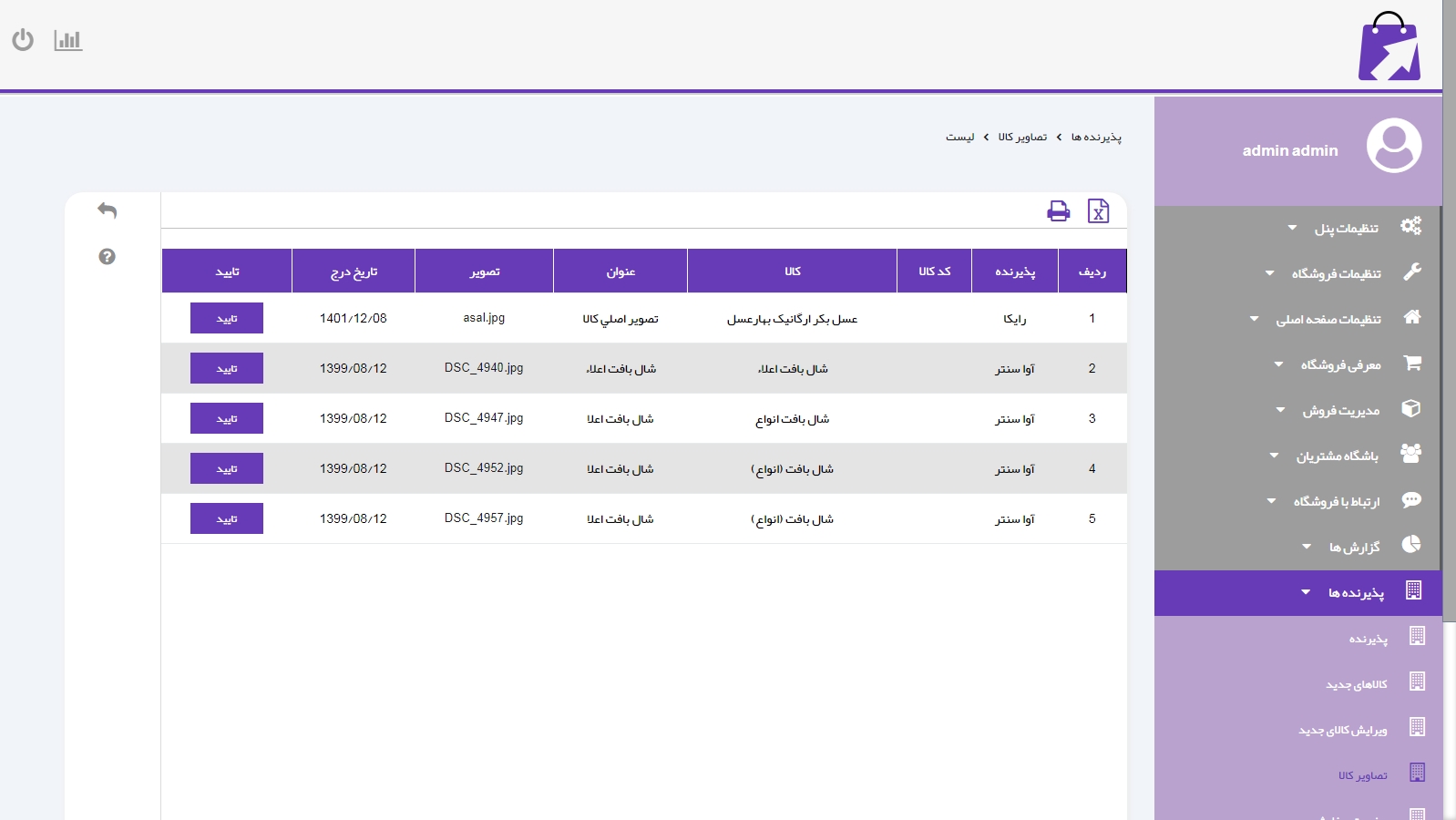The height and width of the screenshot is (820, 1456).
Task: Click the shopping bag logo
Action: (x=1389, y=47)
